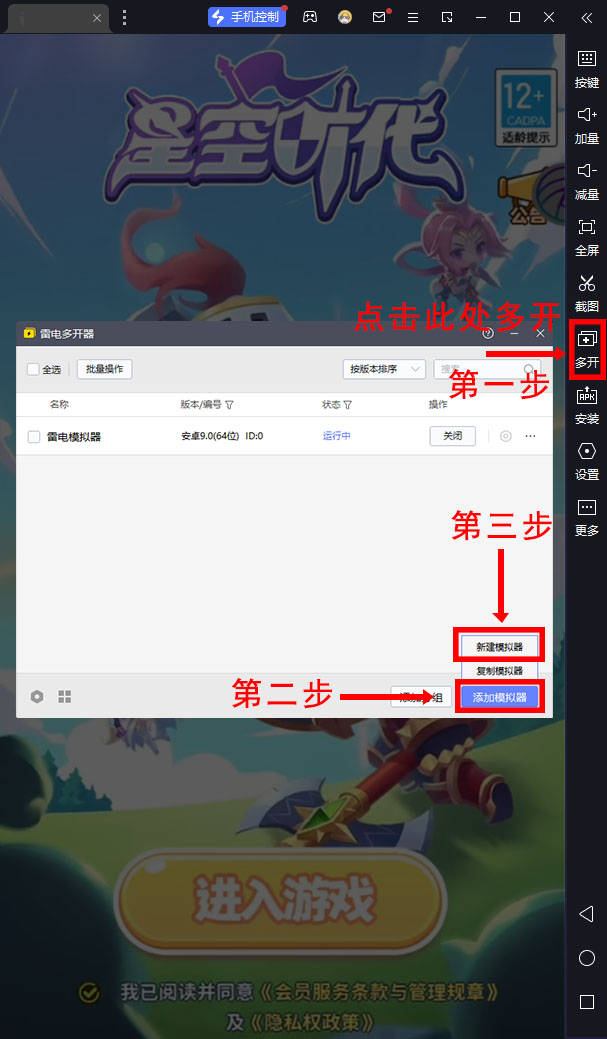Open the 按版本排序 sort dropdown
Viewport: 607px width, 1039px height.
384,369
